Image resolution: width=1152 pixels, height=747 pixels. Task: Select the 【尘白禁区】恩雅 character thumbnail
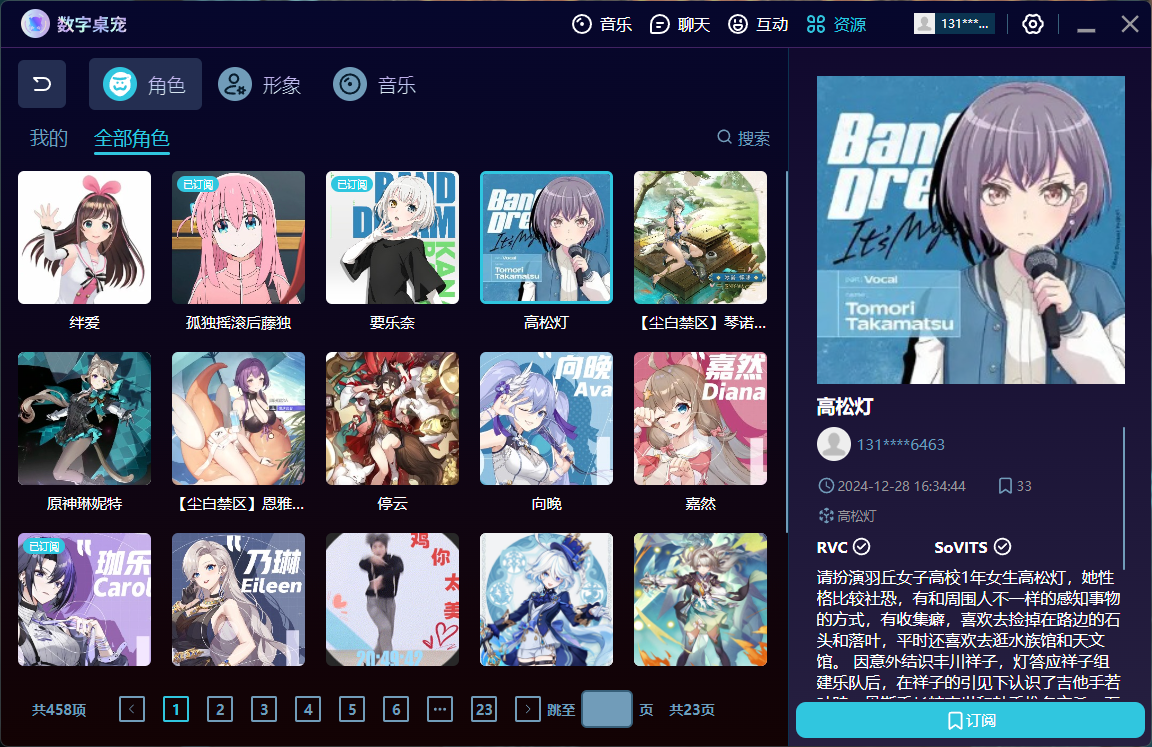coord(238,419)
